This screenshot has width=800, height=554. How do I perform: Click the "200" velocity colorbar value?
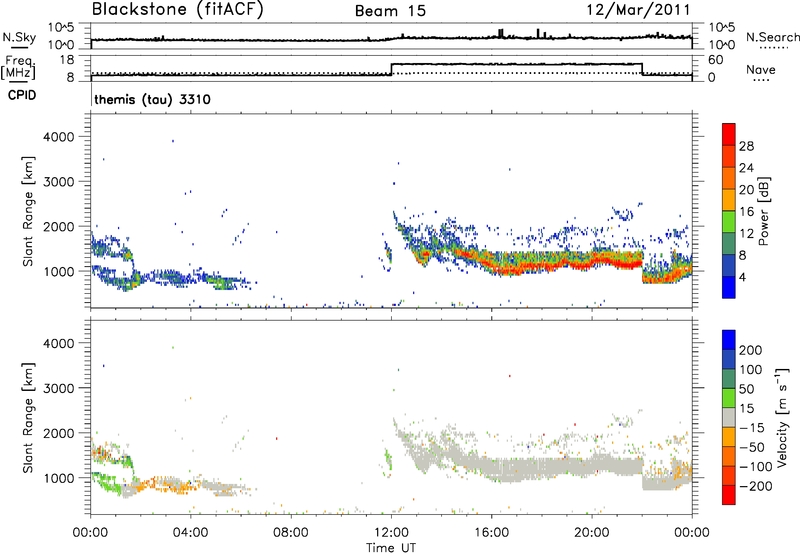coord(751,350)
